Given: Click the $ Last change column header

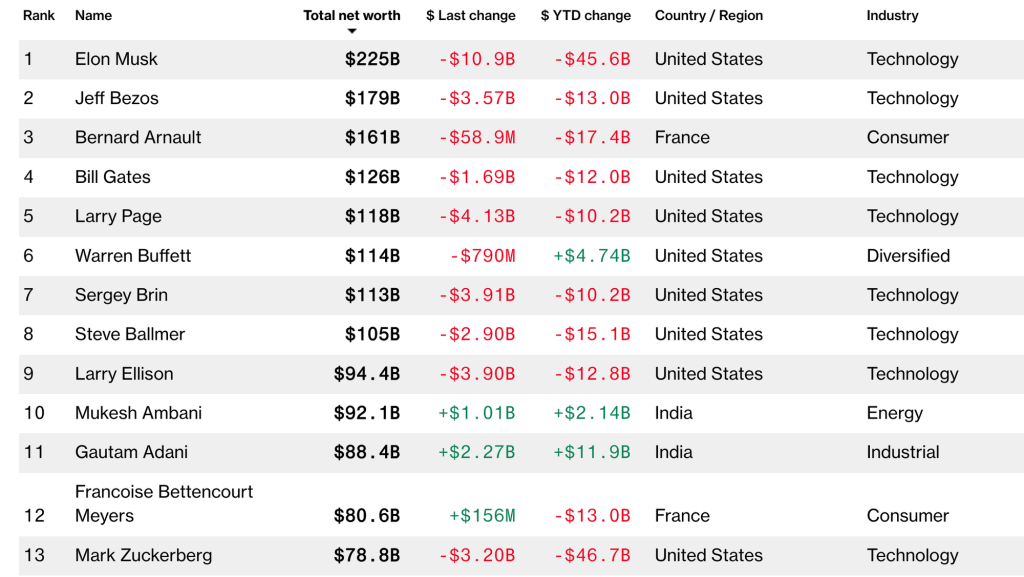Looking at the screenshot, I should (x=471, y=15).
